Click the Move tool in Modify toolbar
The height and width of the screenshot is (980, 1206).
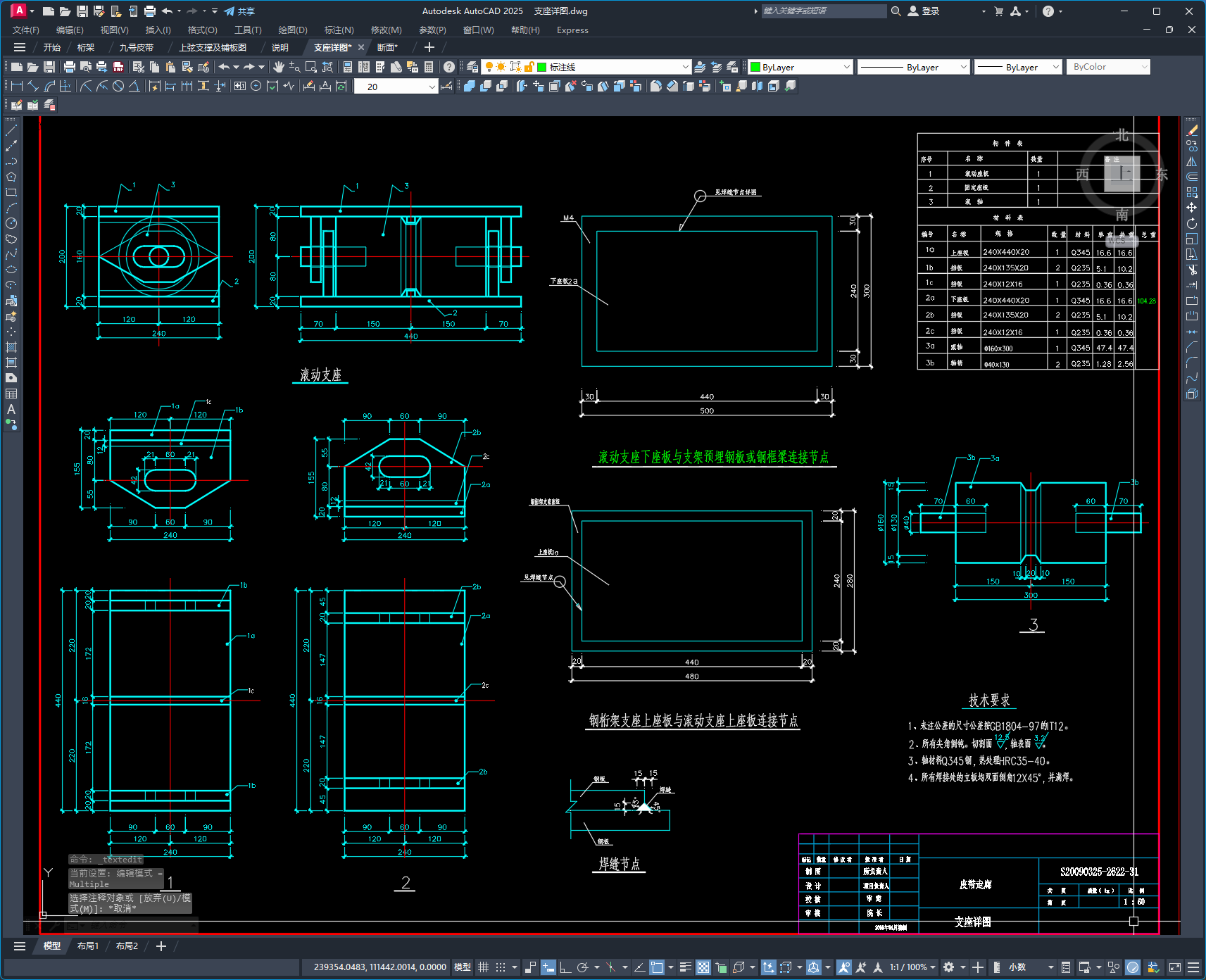point(1192,208)
